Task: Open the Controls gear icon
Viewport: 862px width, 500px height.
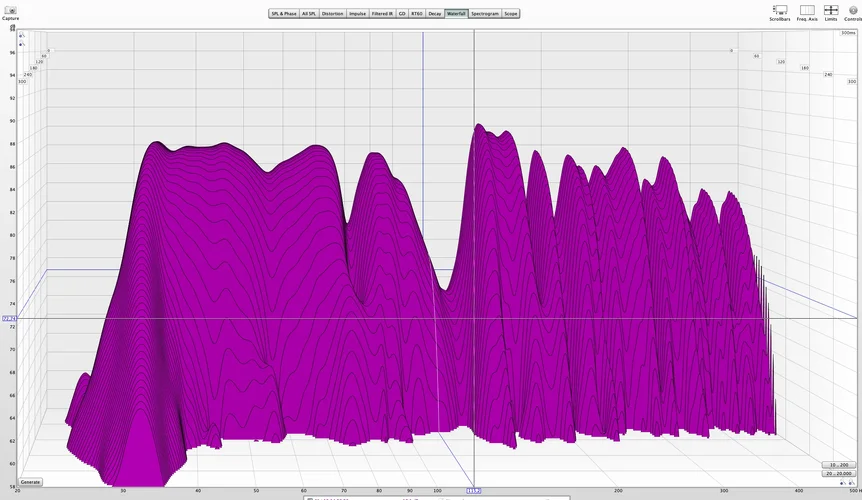Action: tap(853, 10)
